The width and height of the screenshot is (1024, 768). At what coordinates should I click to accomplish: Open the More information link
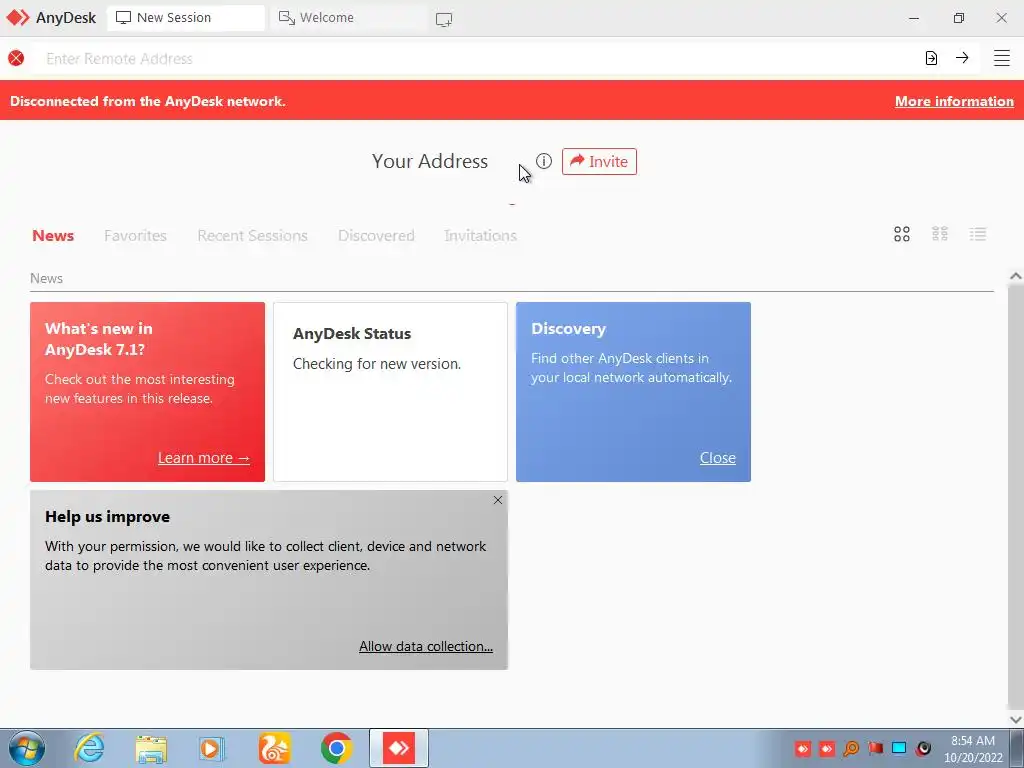pos(954,101)
